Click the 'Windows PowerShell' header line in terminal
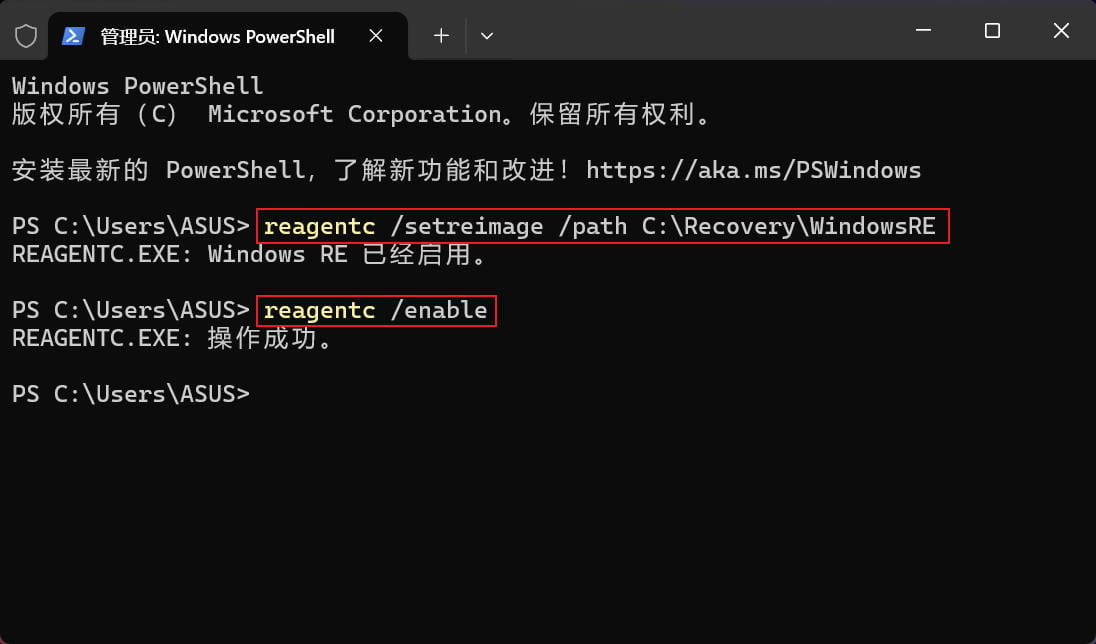Viewport: 1096px width, 644px height. tap(137, 86)
